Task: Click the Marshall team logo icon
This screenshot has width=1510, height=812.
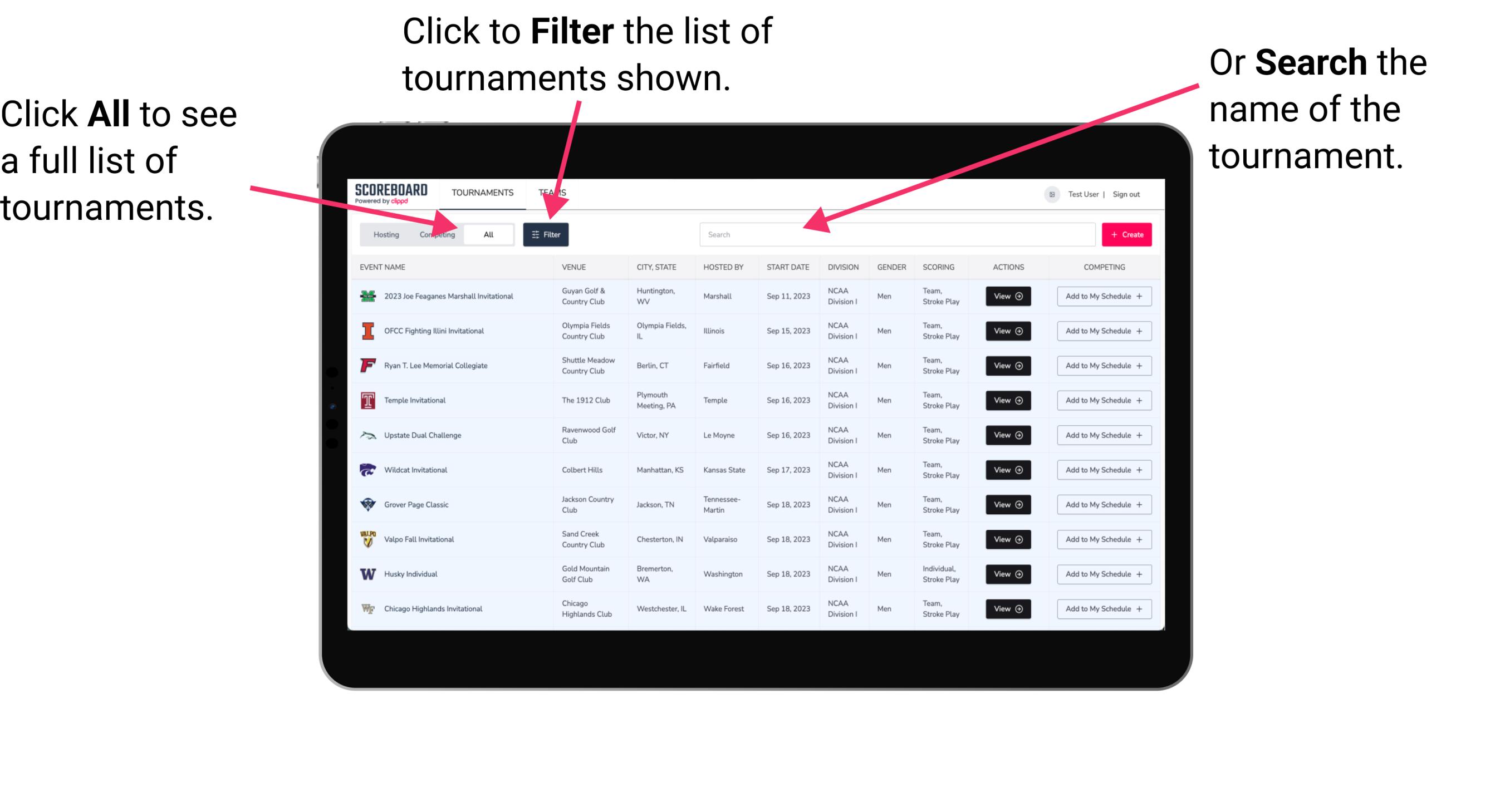Action: point(368,297)
